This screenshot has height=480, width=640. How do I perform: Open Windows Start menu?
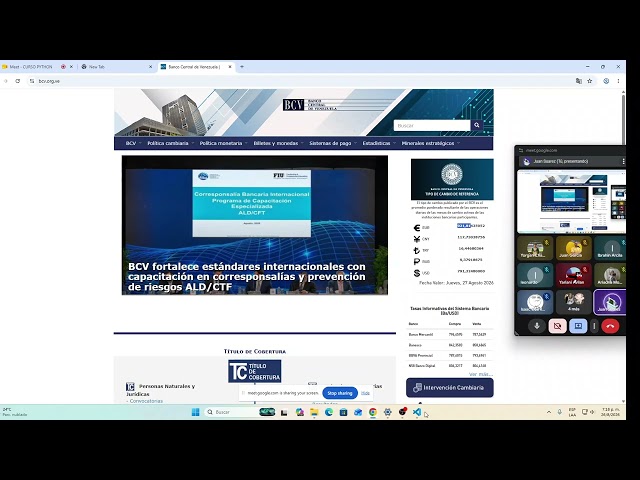[x=196, y=412]
